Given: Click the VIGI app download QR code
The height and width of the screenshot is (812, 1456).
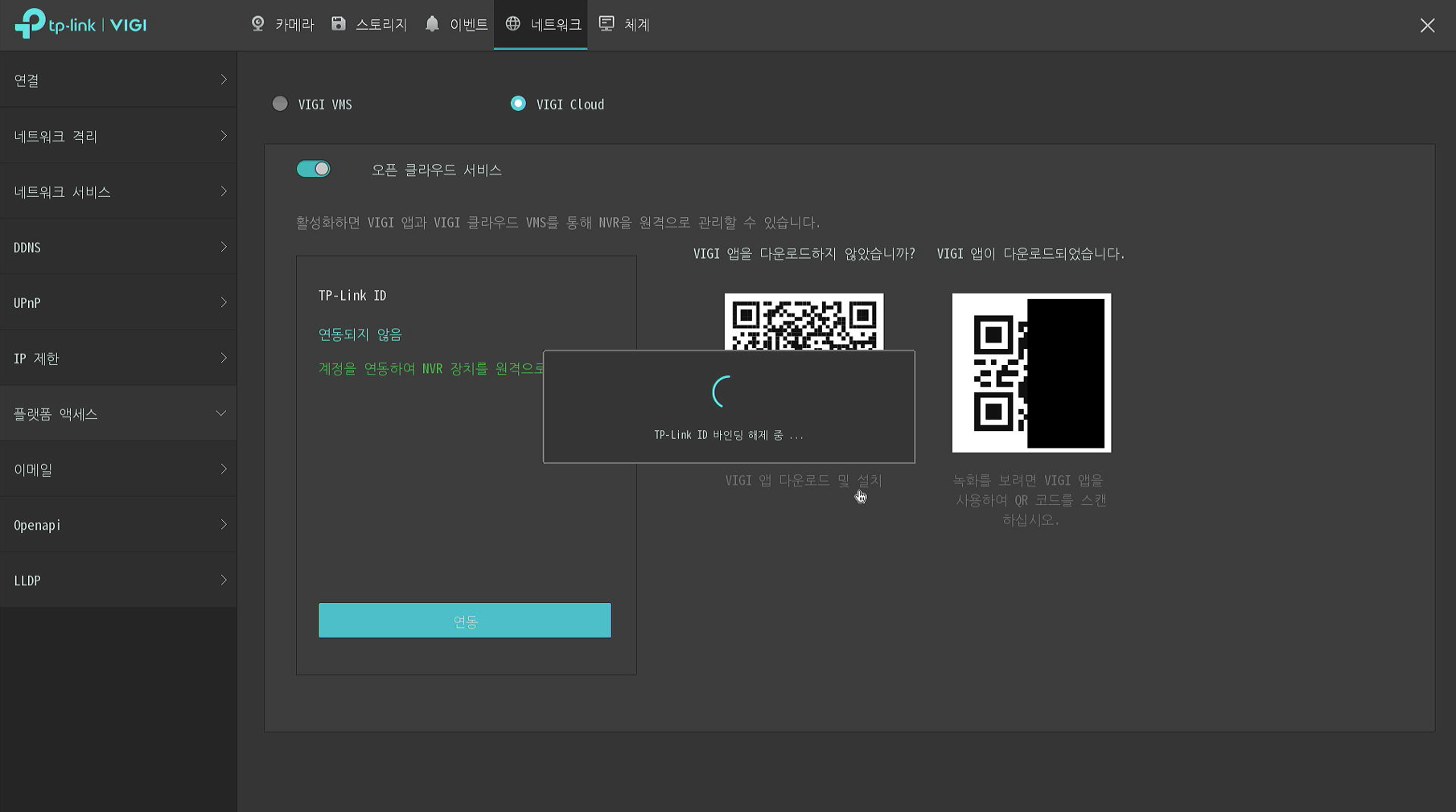Looking at the screenshot, I should click(804, 322).
